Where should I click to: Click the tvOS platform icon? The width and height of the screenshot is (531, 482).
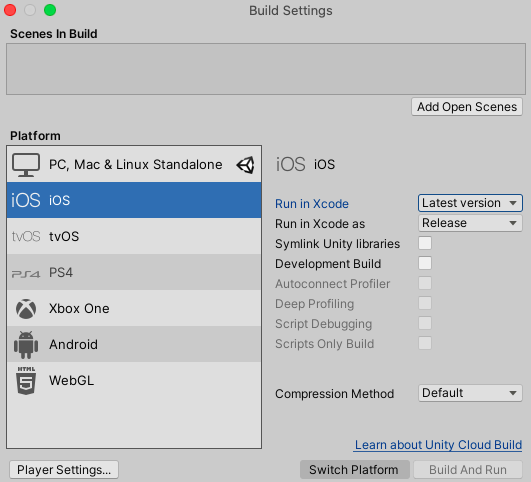click(26, 236)
